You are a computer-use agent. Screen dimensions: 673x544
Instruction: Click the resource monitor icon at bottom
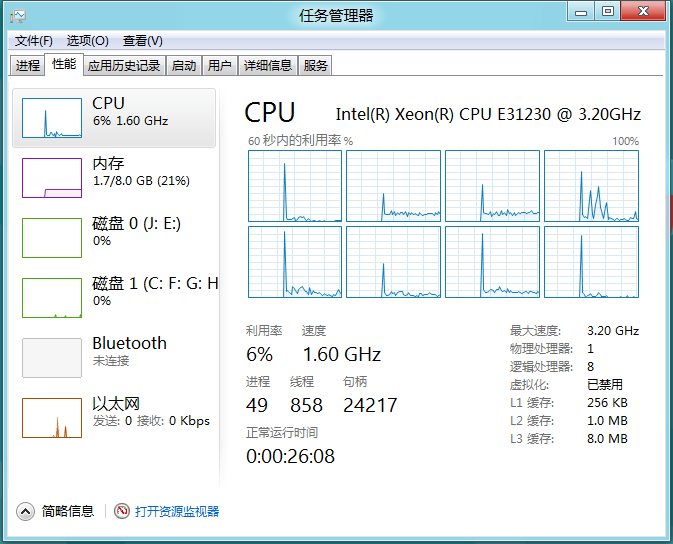tap(122, 511)
